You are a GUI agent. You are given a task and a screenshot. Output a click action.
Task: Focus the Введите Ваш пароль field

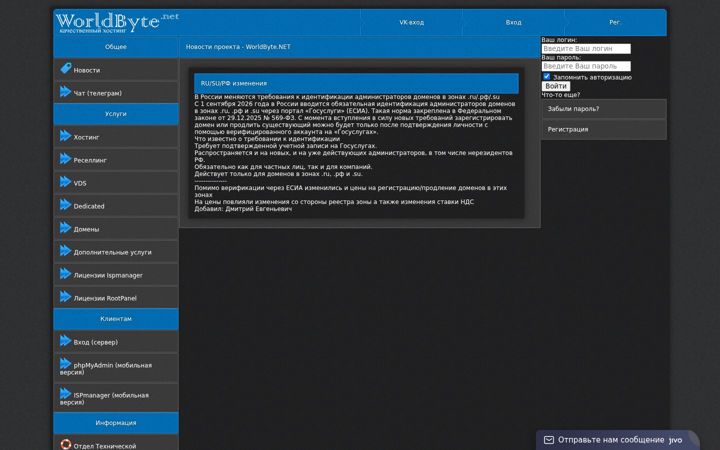(586, 66)
